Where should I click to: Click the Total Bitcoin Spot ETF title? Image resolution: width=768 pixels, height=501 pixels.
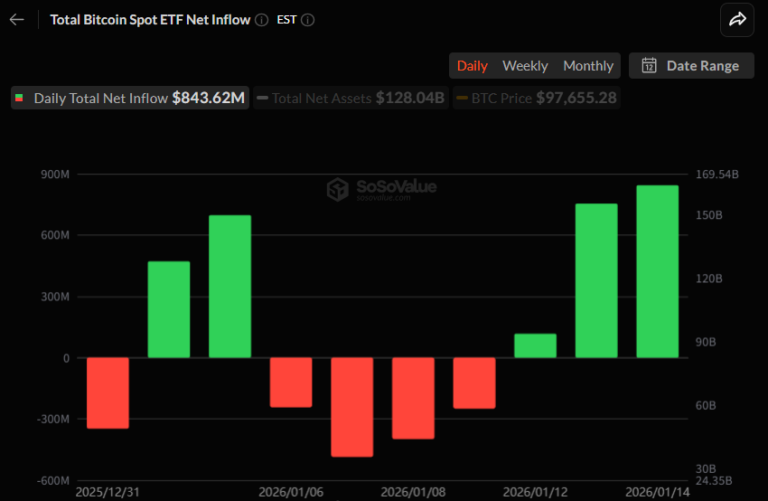tap(150, 19)
